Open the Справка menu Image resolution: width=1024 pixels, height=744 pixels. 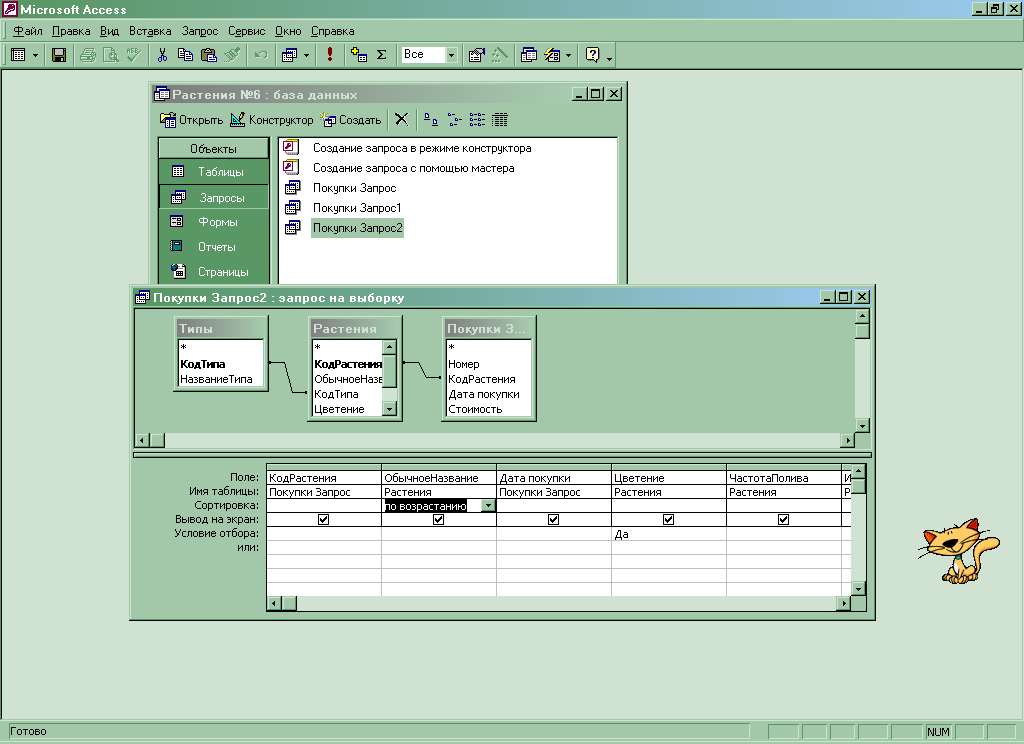pyautogui.click(x=332, y=31)
